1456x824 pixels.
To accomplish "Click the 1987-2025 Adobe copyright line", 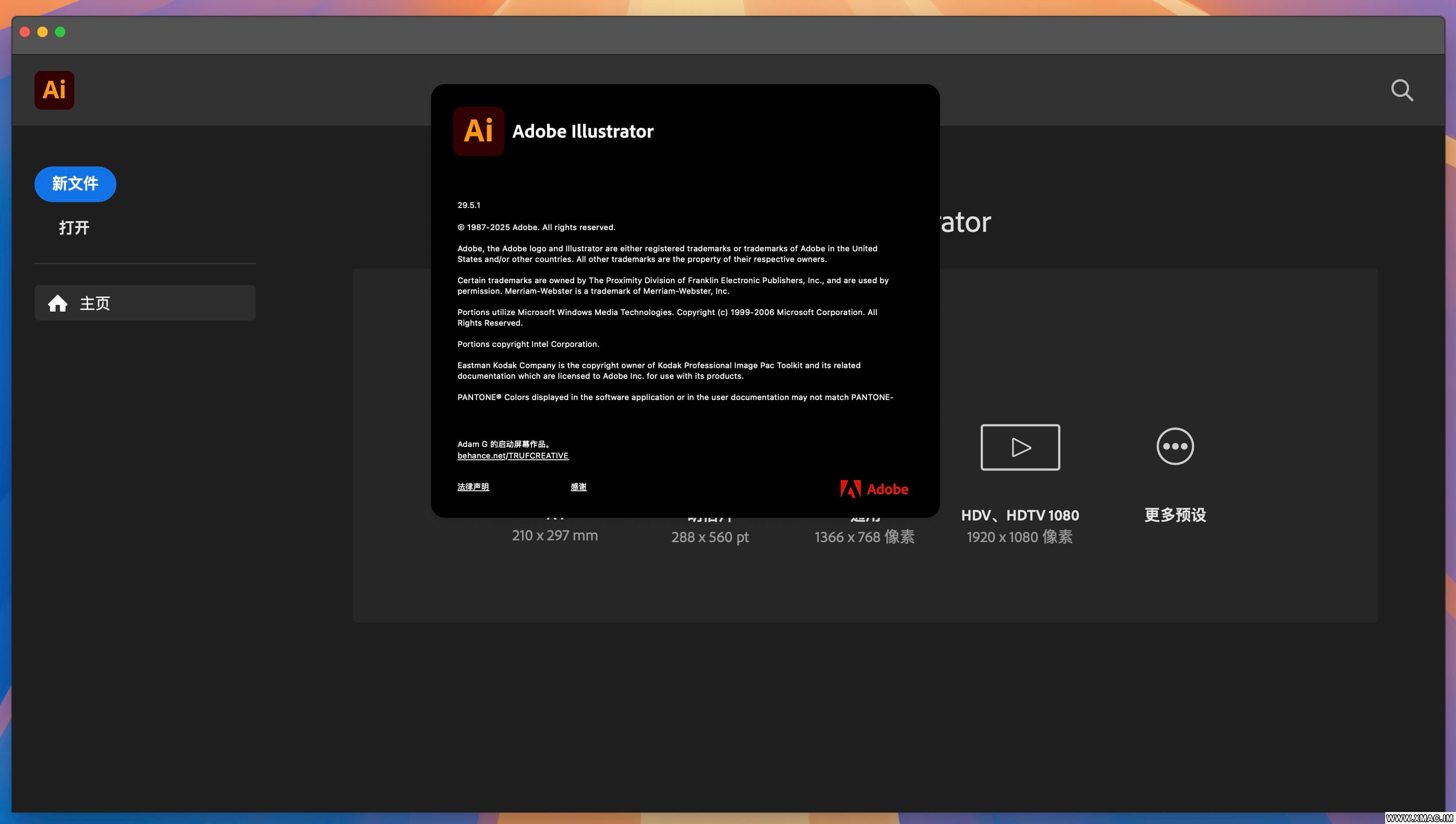I will point(536,227).
